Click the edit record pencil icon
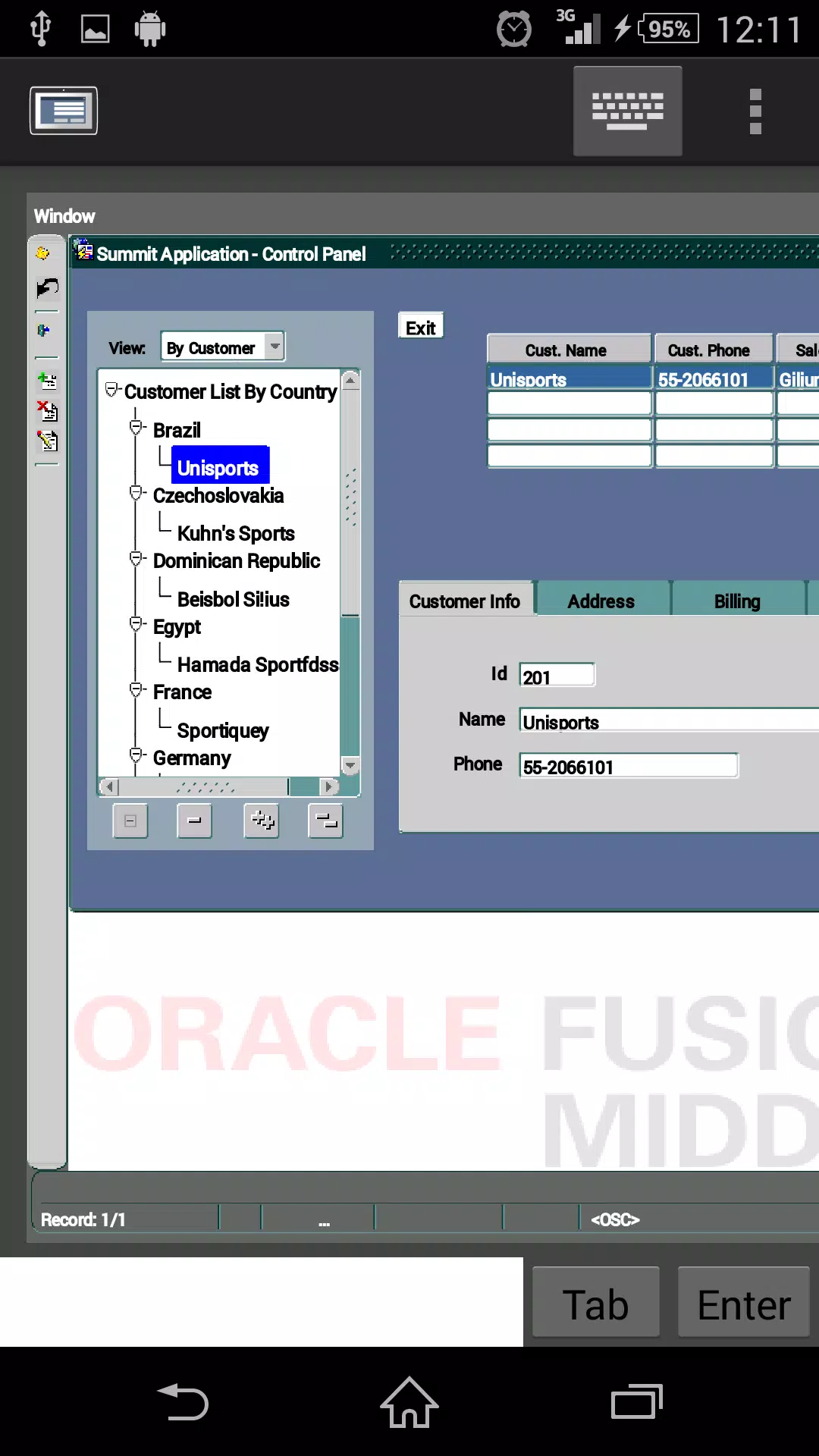 coord(48,441)
